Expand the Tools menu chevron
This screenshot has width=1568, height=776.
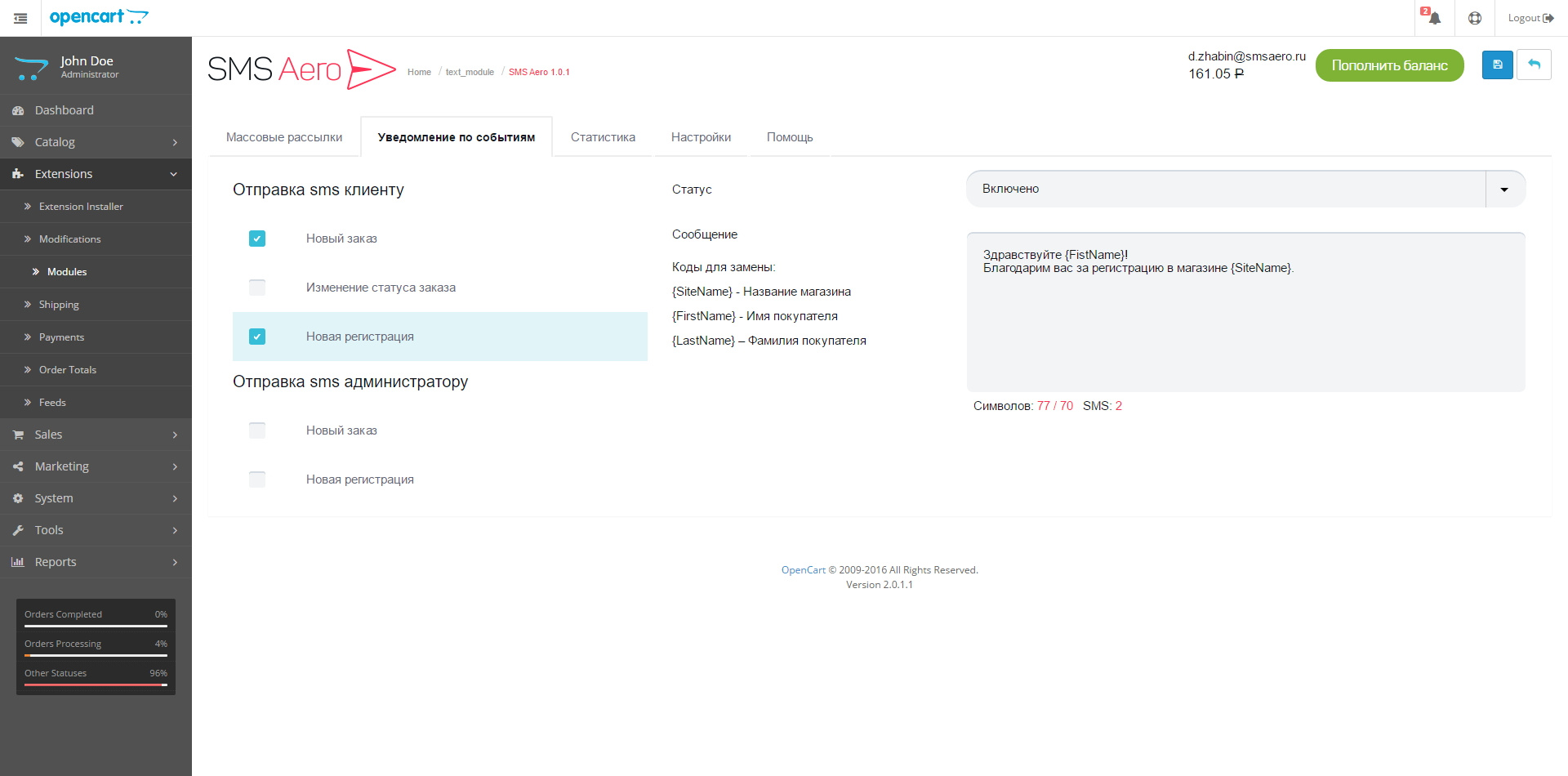pos(175,530)
